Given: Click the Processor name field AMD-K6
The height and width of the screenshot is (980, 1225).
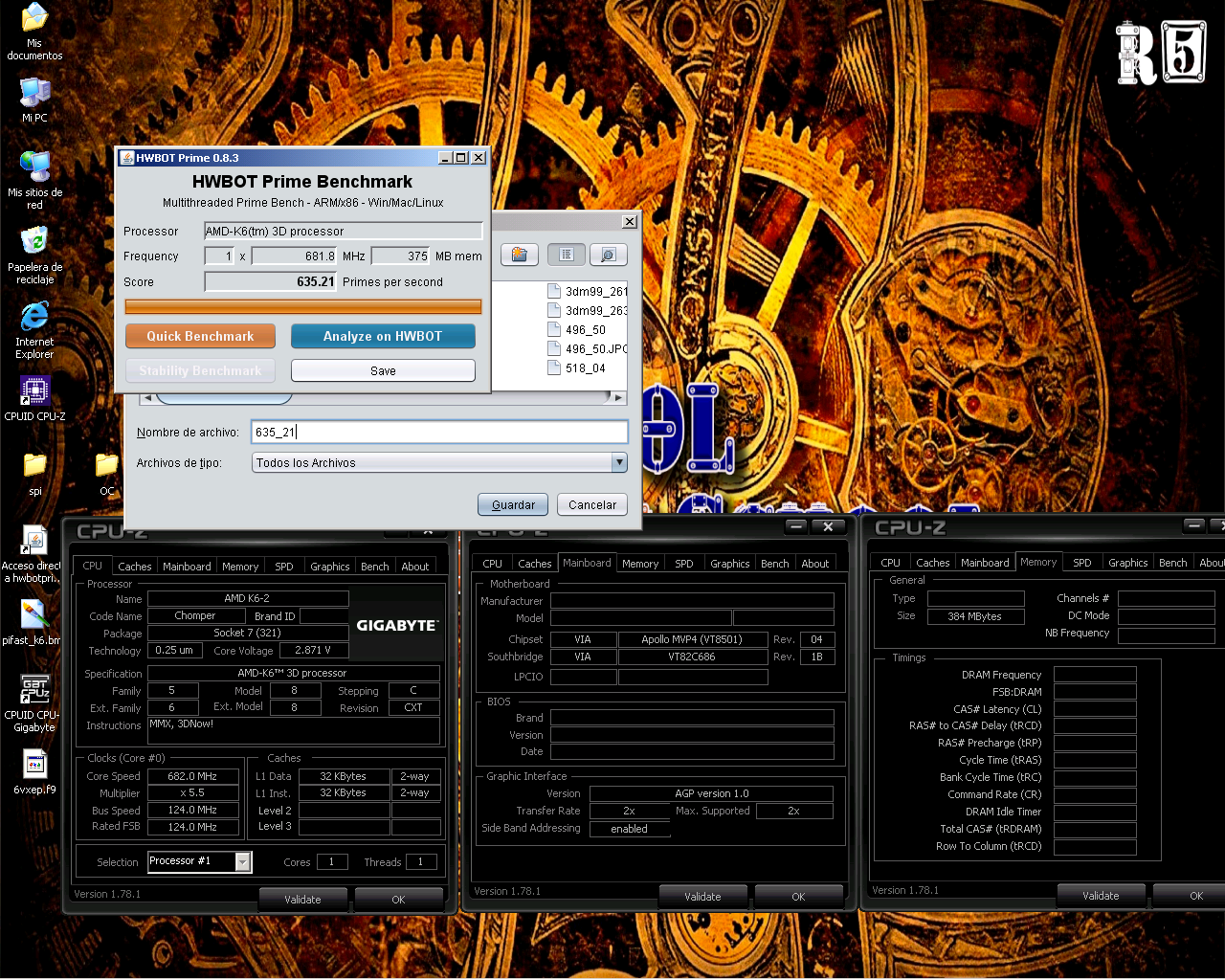Looking at the screenshot, I should coord(344,231).
